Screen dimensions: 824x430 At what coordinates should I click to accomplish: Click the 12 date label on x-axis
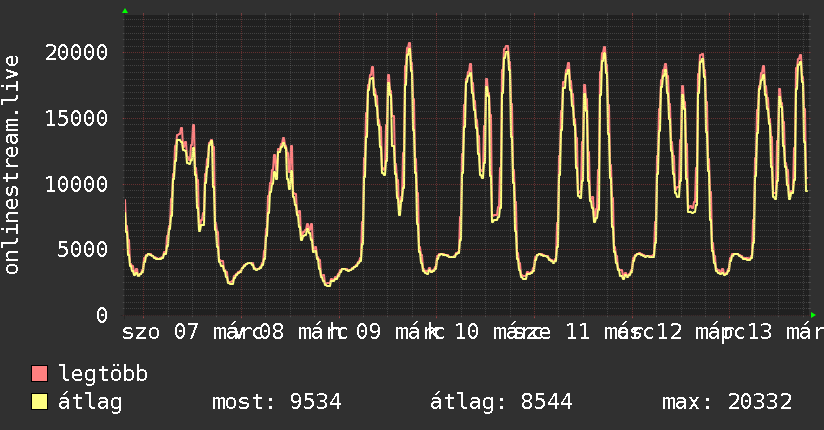[x=669, y=332]
